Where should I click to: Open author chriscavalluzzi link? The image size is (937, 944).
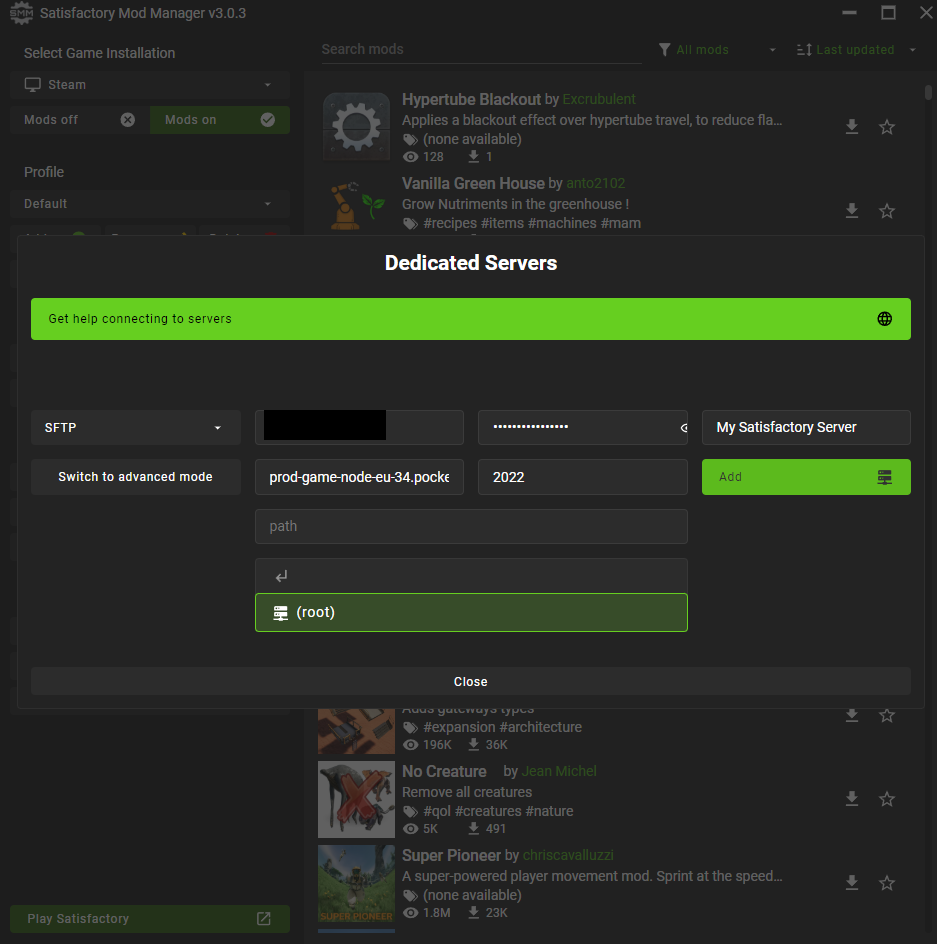pos(568,856)
